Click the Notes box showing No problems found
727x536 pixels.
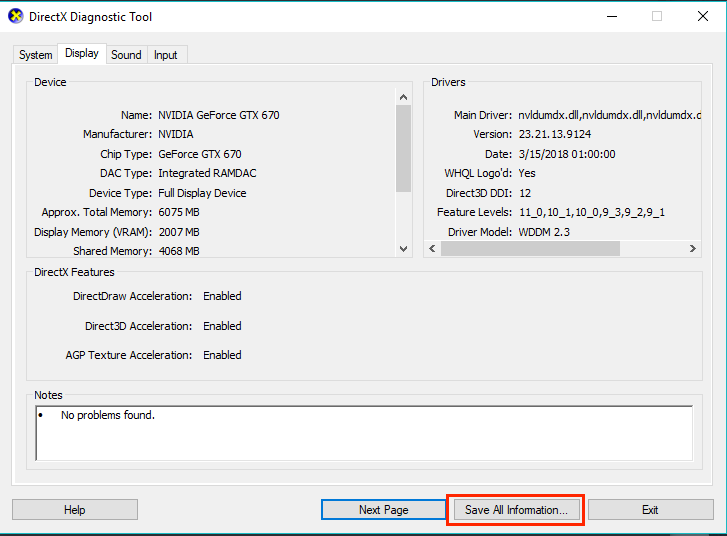point(364,433)
